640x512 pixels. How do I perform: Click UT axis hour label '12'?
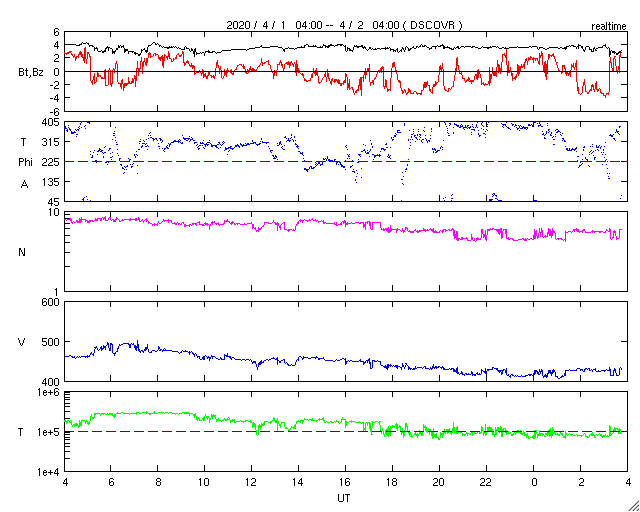tap(251, 482)
